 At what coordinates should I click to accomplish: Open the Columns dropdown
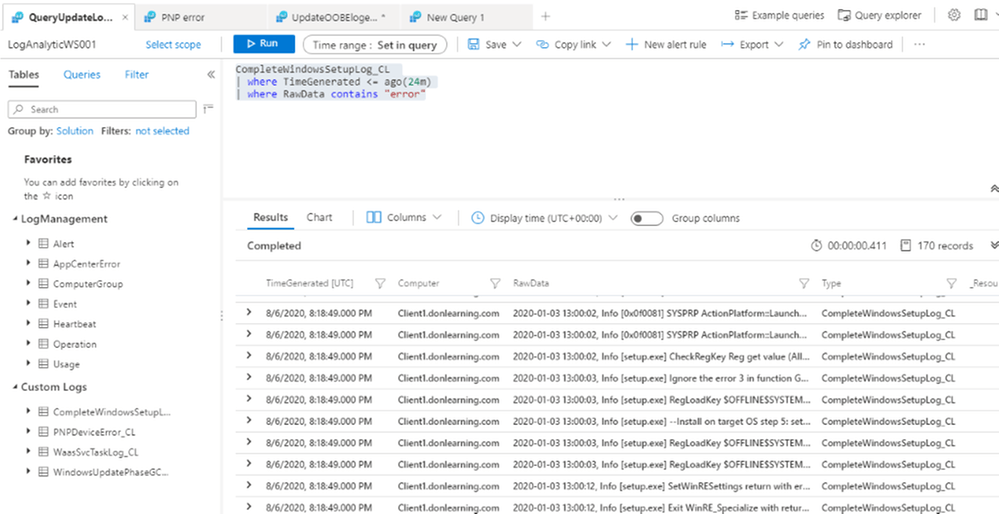(x=404, y=217)
